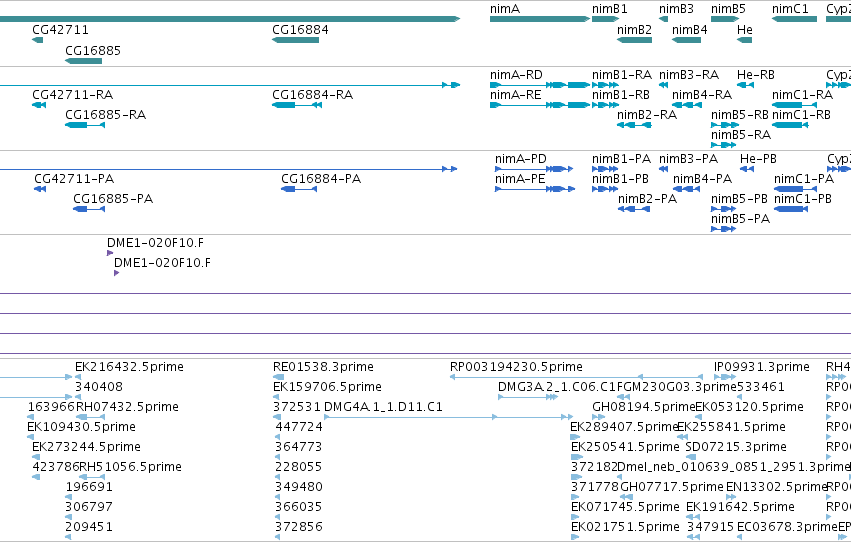Click the nimA-RD transcript
The image size is (851, 542).
point(539,85)
